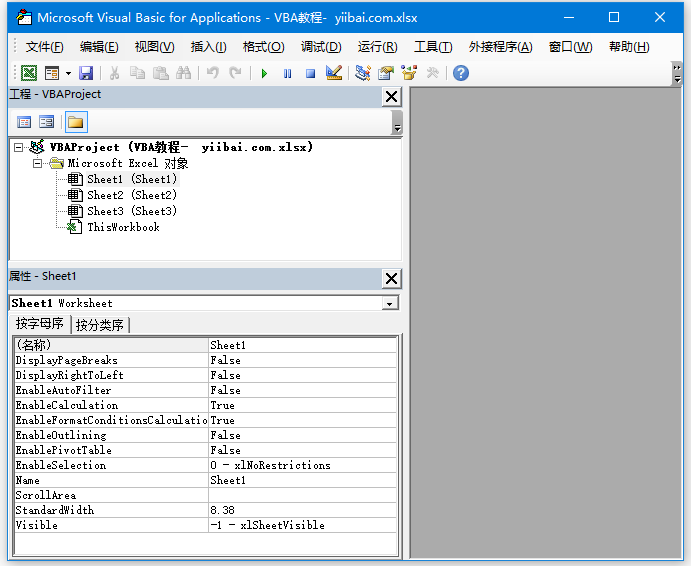The width and height of the screenshot is (691, 566).
Task: Click the Copy icon in the toolbar
Action: 137,73
